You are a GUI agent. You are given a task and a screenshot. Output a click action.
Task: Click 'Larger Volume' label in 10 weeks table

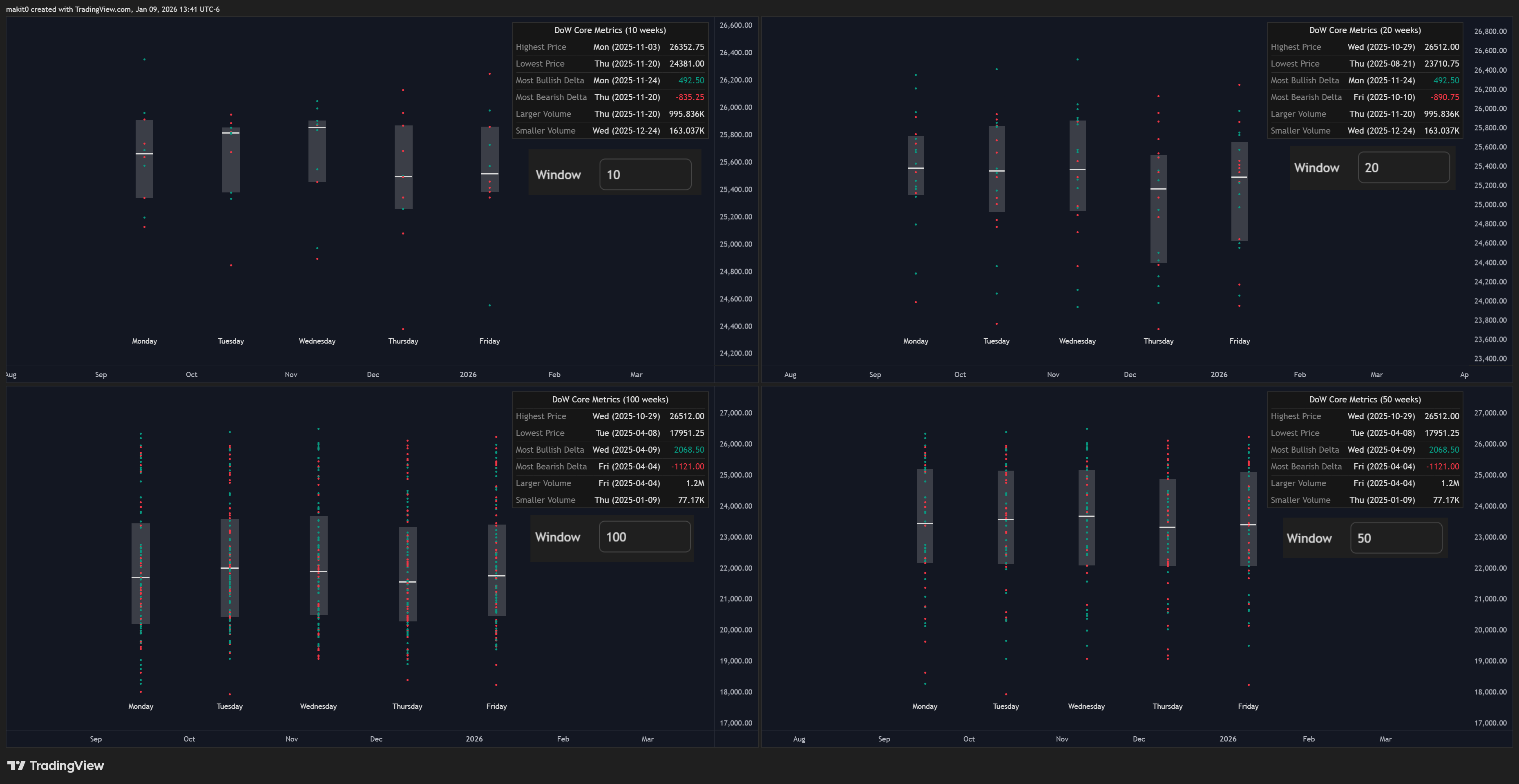[543, 114]
